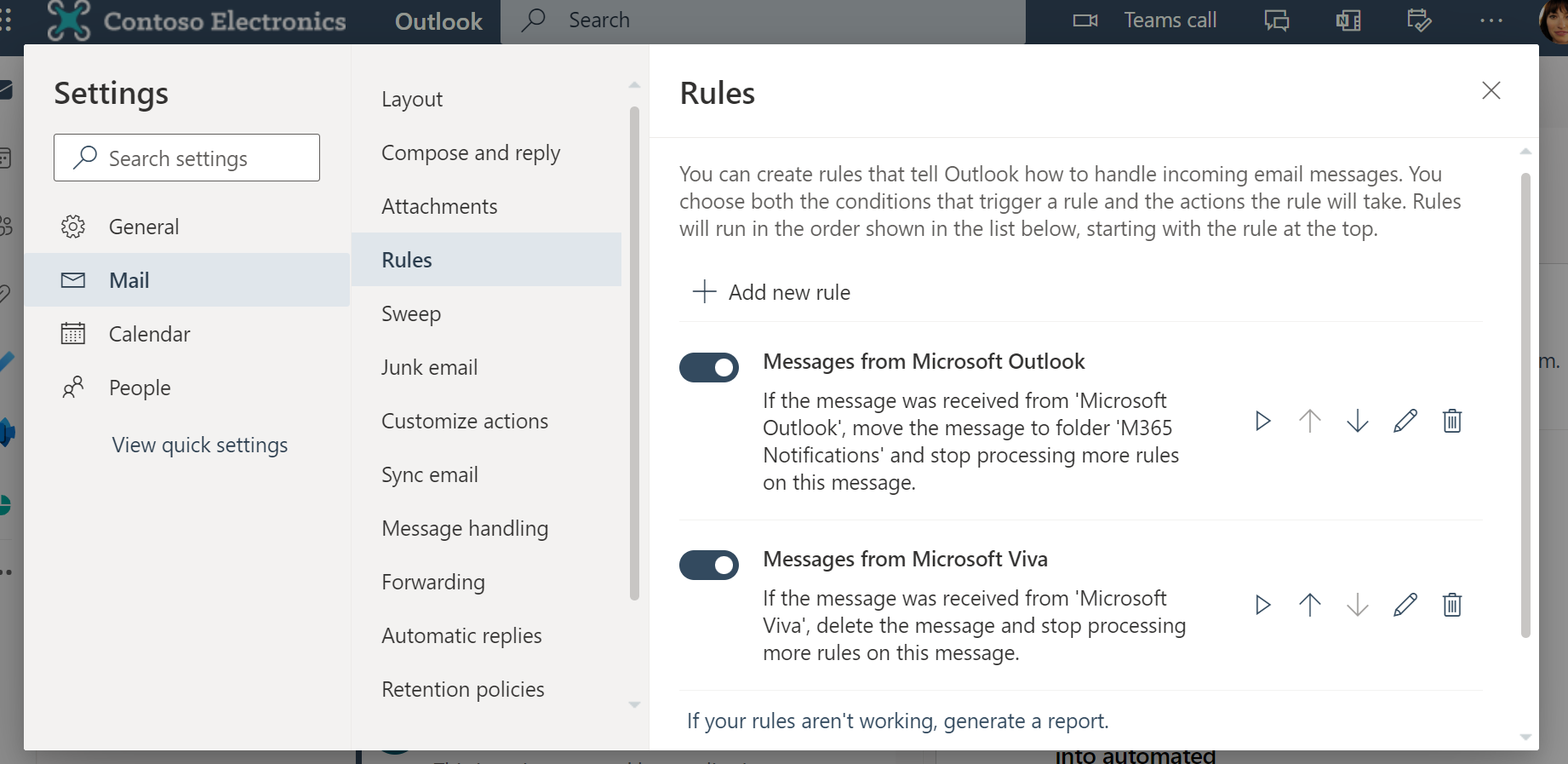Open Automatic replies settings
The width and height of the screenshot is (1568, 764).
487,635
